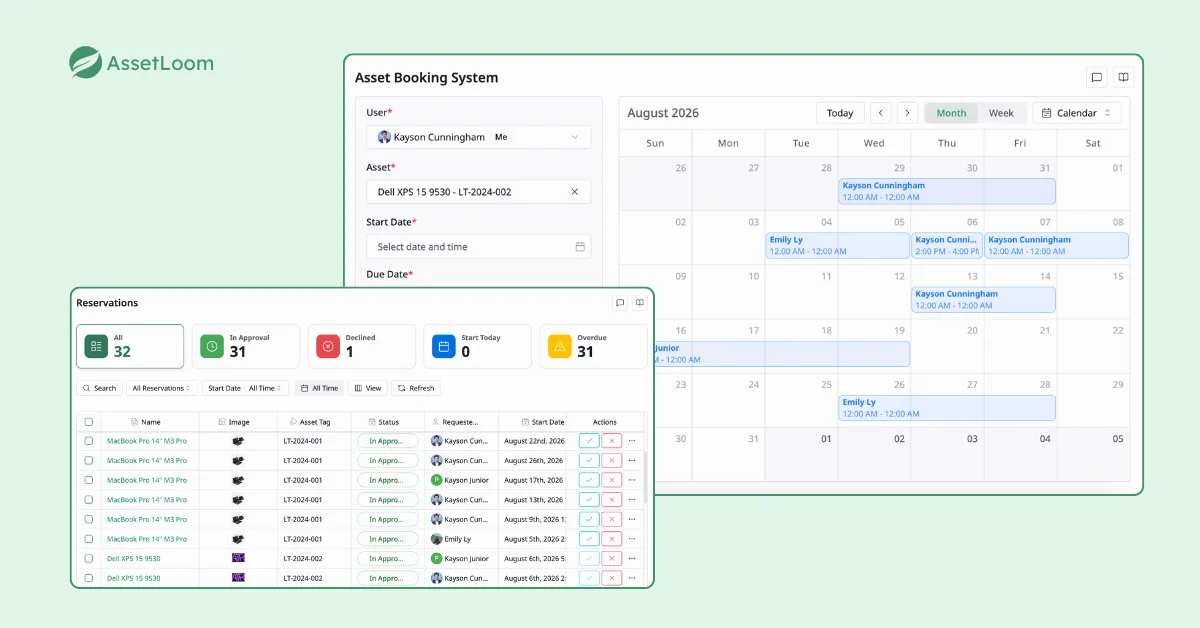Viewport: 1200px width, 628px height.
Task: Open the View columns menu
Action: (x=368, y=388)
